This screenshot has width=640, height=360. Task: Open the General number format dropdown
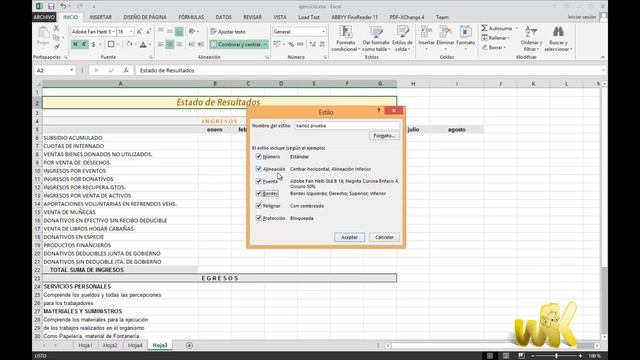pos(323,31)
